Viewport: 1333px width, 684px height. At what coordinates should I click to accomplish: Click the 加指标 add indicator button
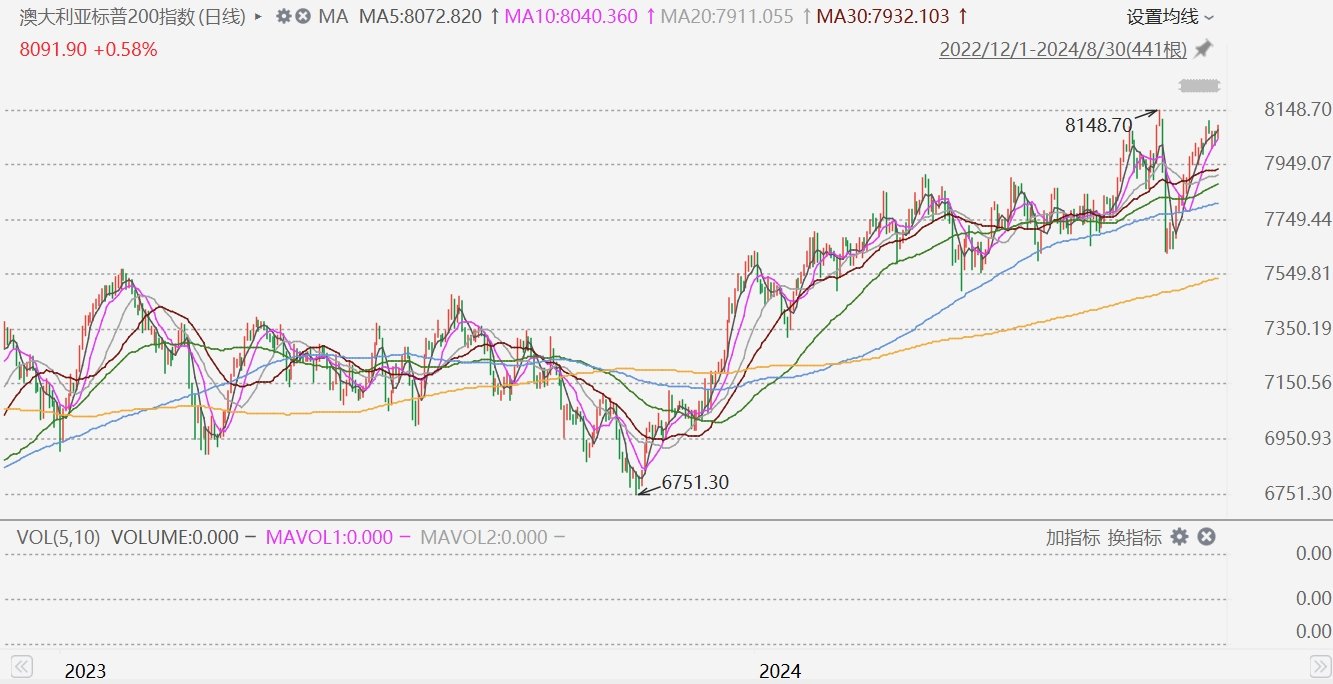[1073, 537]
